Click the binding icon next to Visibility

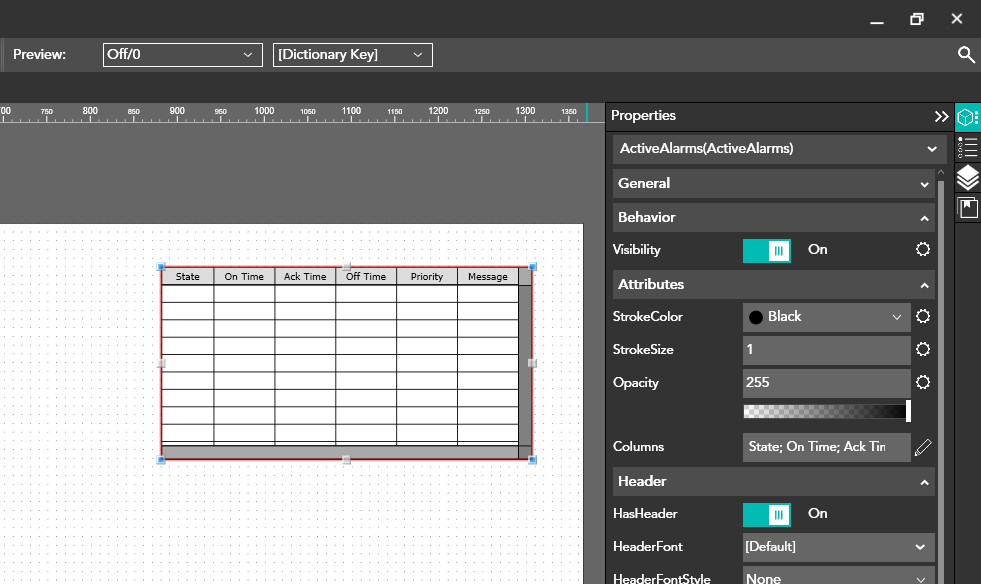[923, 250]
